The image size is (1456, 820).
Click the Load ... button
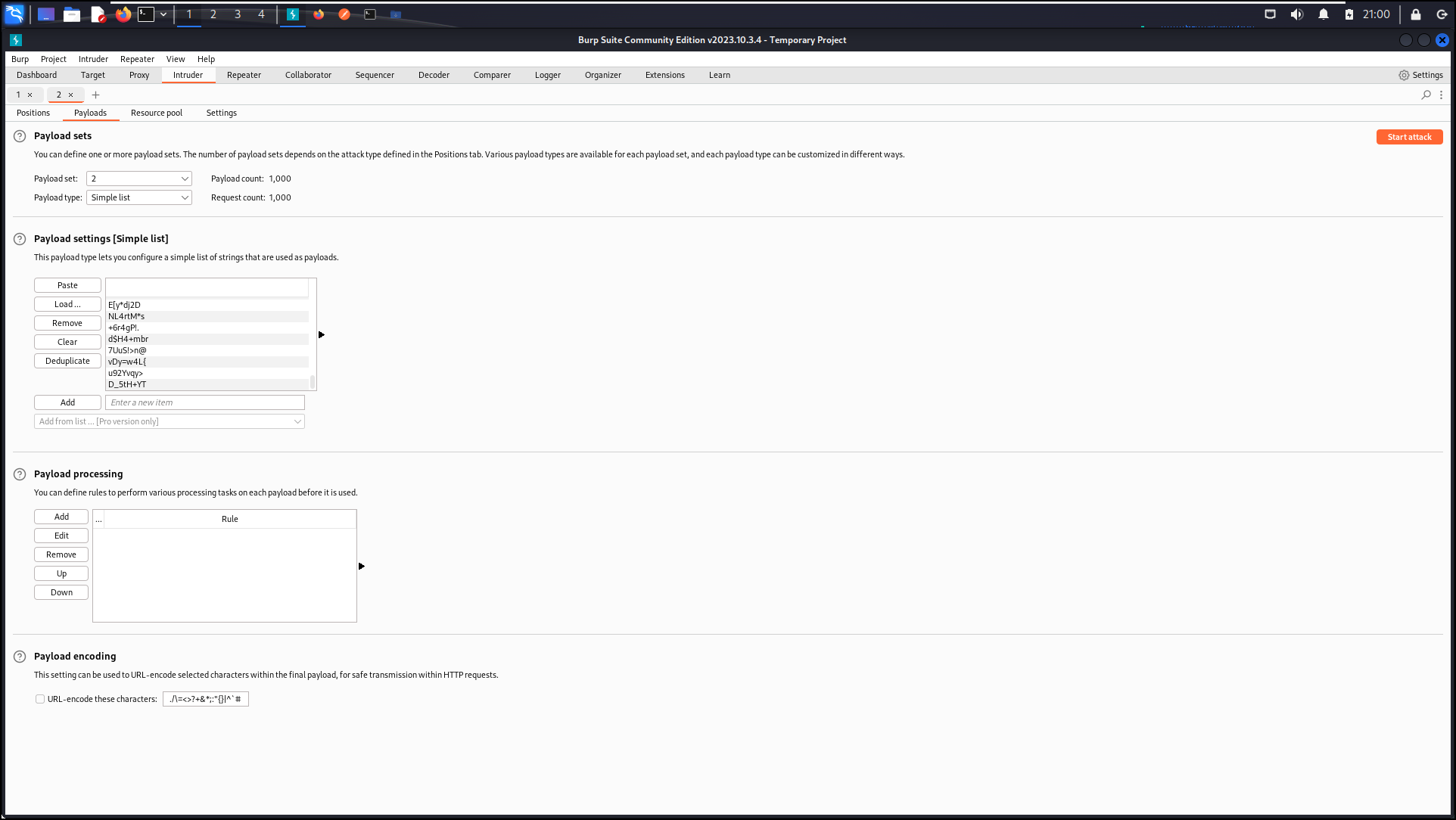[67, 304]
